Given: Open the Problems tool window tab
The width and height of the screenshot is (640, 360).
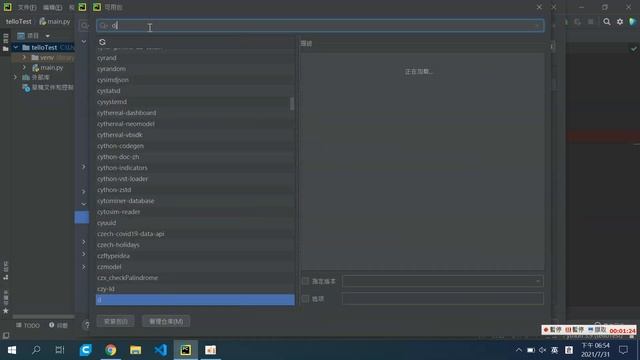Looking at the screenshot, I should [x=58, y=325].
